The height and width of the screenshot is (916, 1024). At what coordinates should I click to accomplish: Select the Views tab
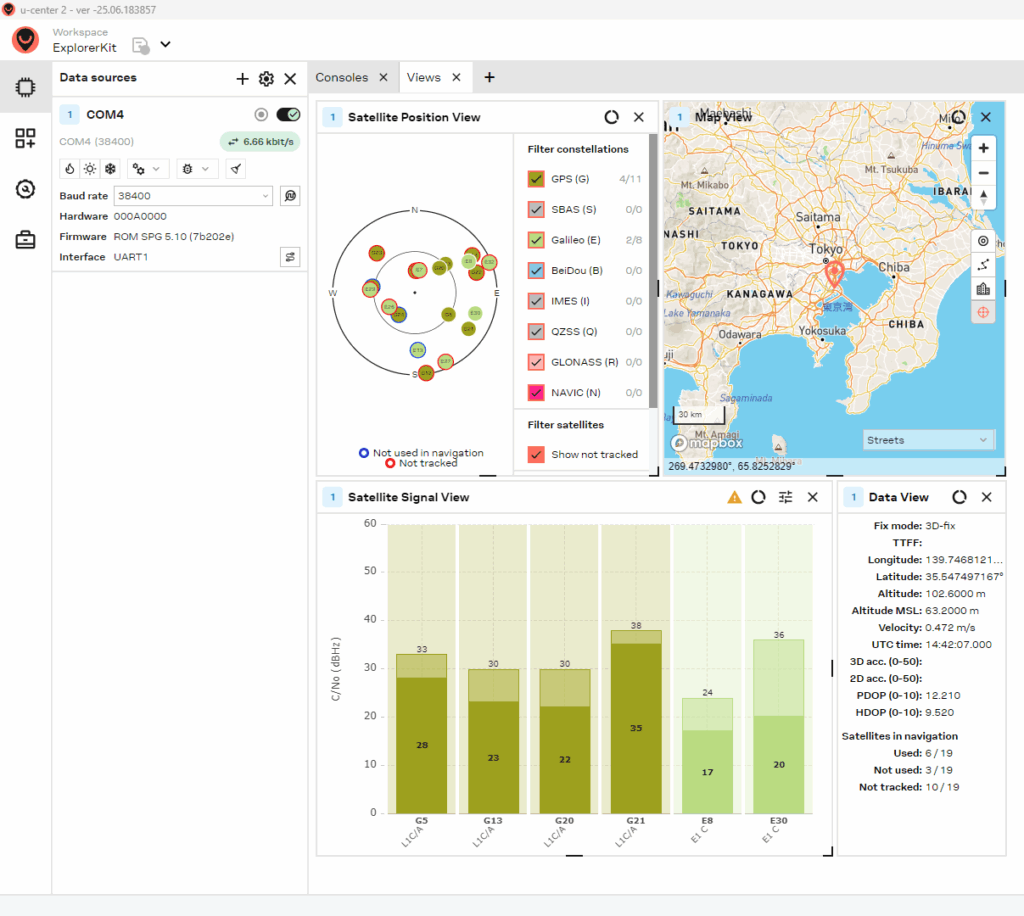point(424,78)
